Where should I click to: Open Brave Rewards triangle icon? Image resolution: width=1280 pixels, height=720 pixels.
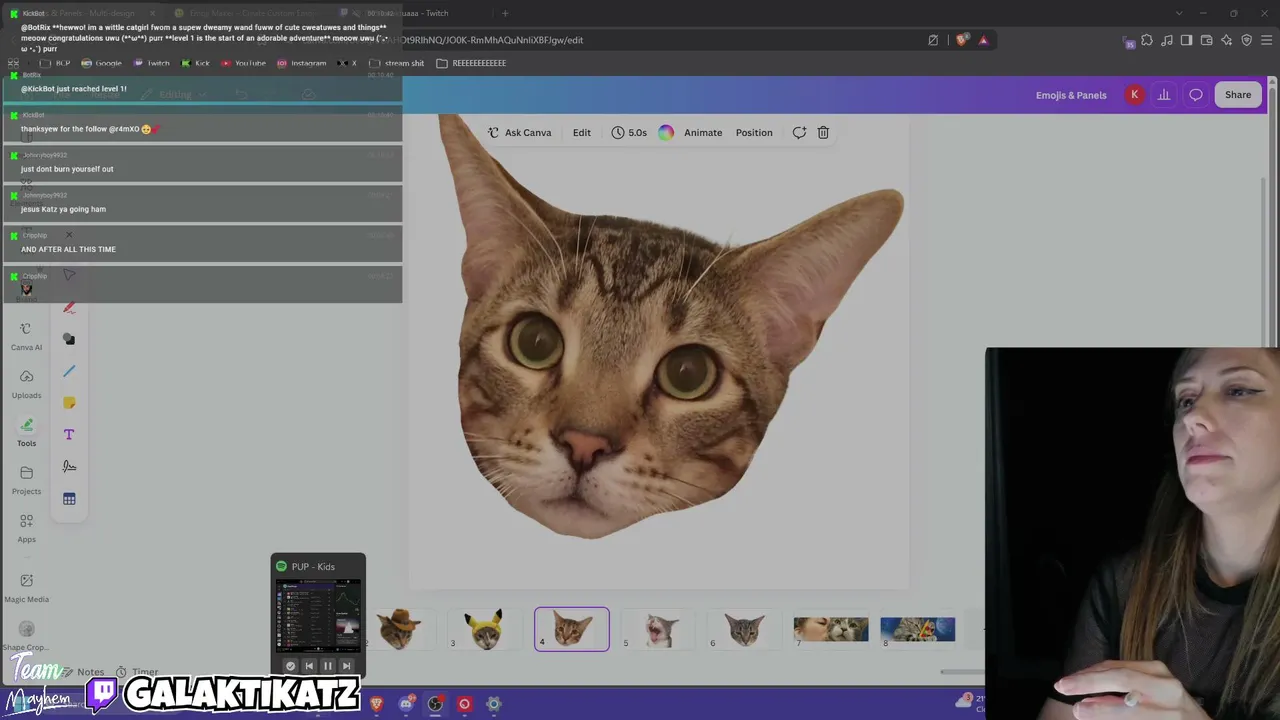tap(983, 40)
